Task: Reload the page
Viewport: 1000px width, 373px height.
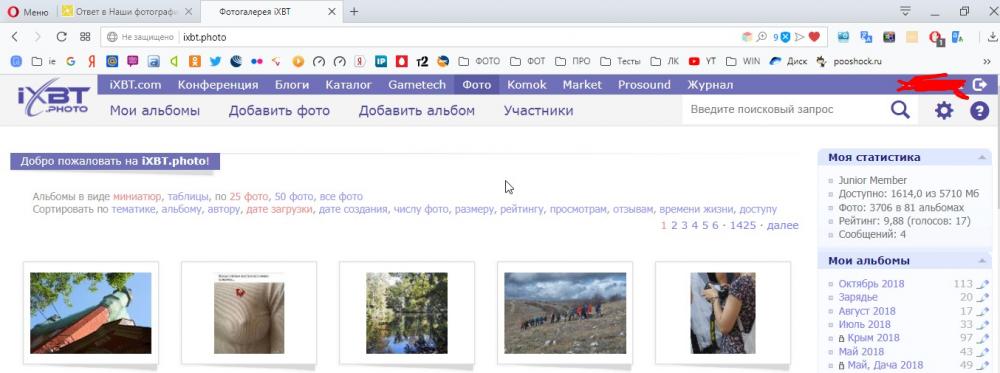Action: [61, 37]
